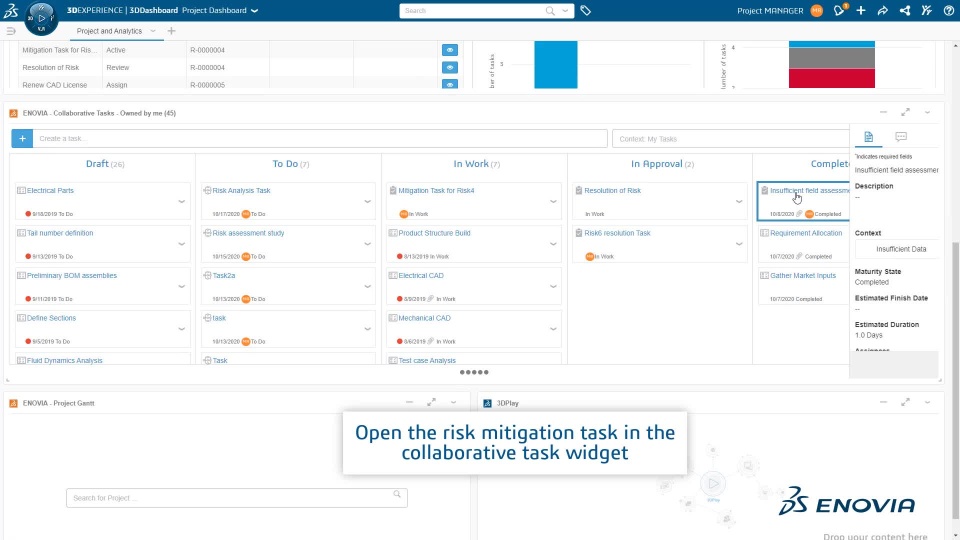Click the red segment of stacked bar
The width and height of the screenshot is (960, 540).
831,78
